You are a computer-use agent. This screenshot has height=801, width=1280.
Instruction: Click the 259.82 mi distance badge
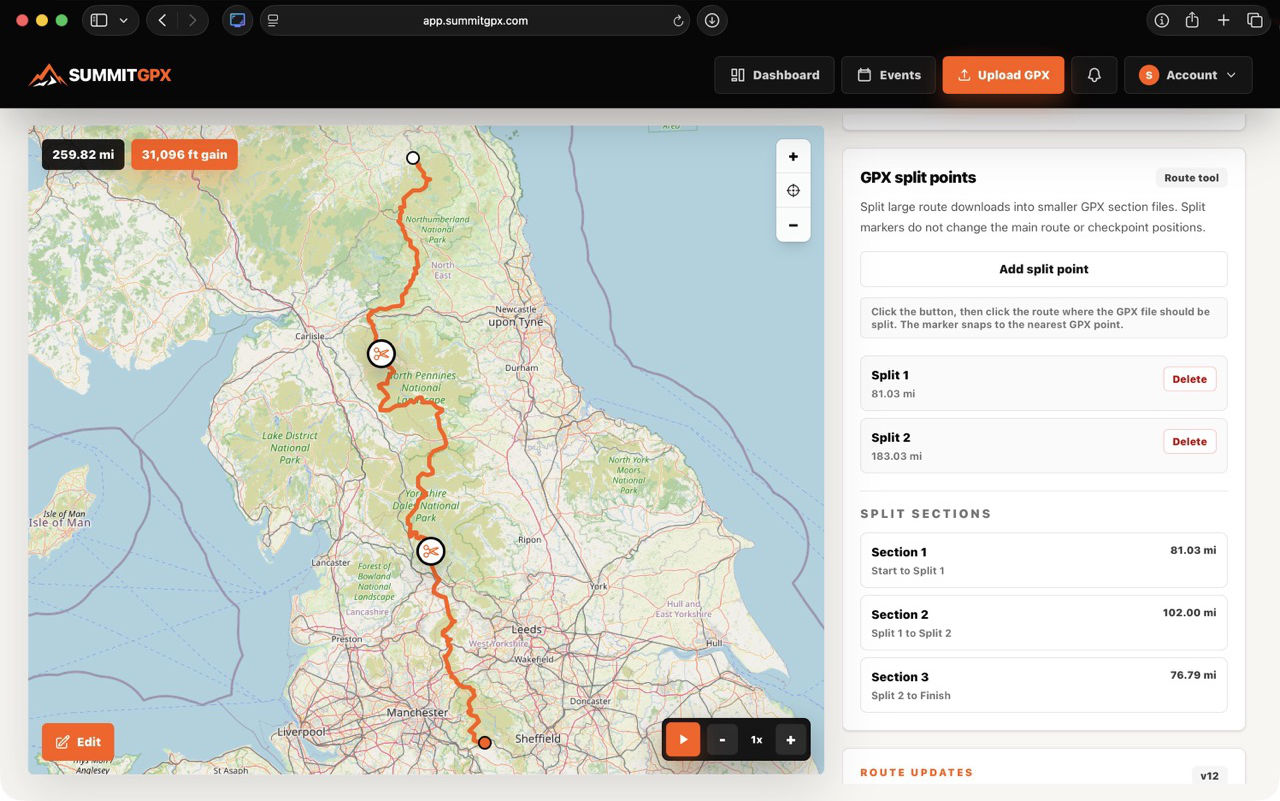(x=83, y=155)
